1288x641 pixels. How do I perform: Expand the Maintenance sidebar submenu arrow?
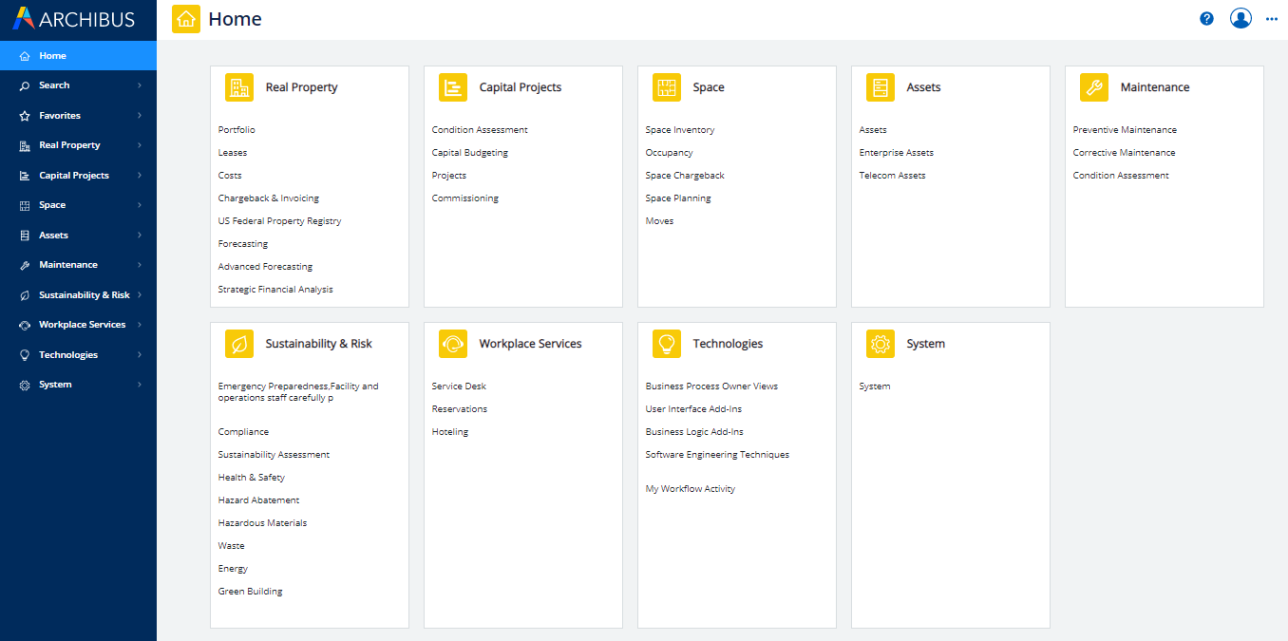click(139, 265)
